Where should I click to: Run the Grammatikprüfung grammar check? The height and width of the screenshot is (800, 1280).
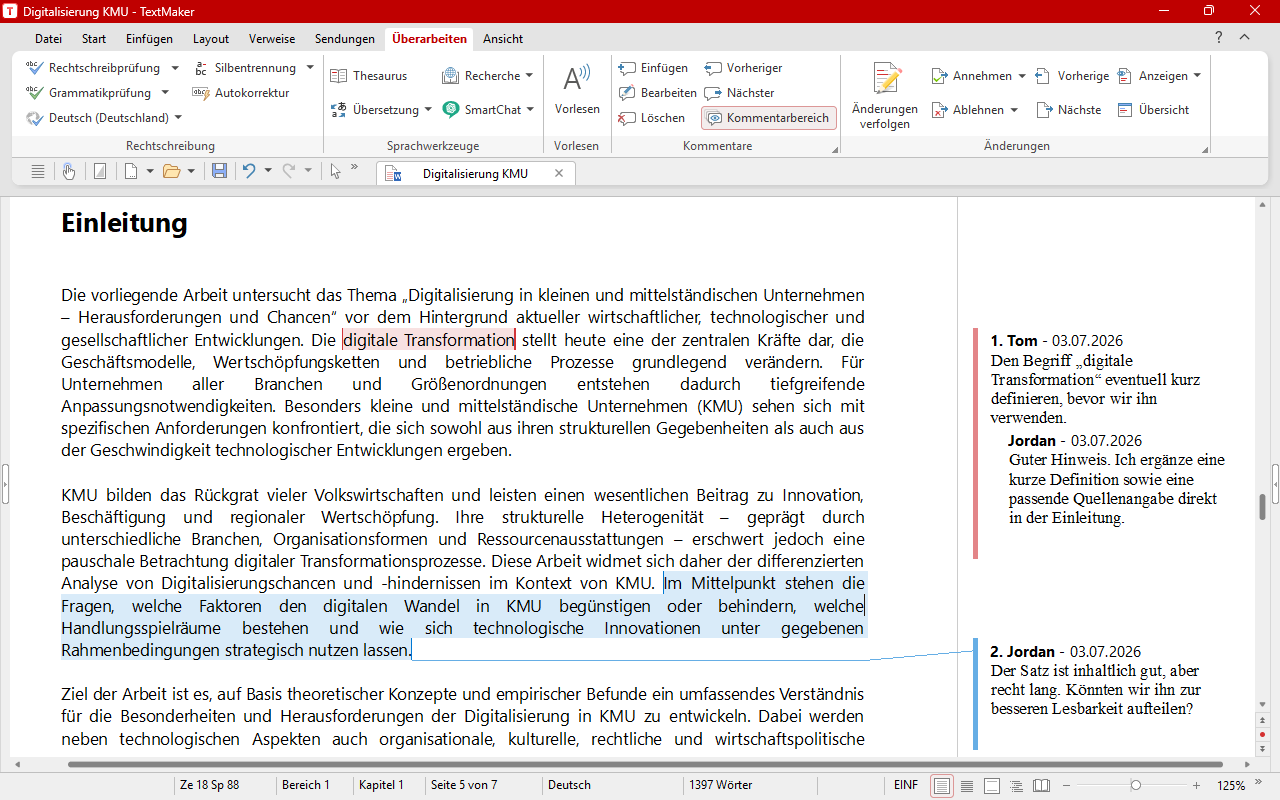88,93
